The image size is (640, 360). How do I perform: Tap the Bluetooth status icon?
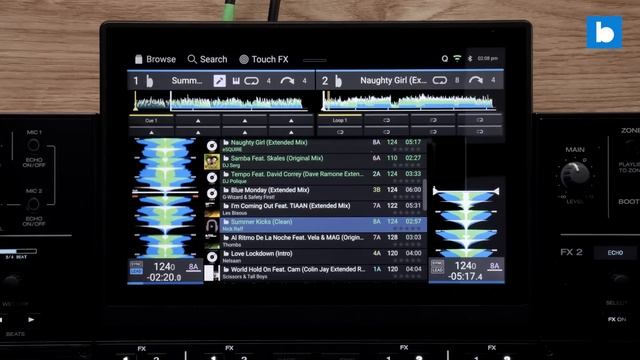470,59
